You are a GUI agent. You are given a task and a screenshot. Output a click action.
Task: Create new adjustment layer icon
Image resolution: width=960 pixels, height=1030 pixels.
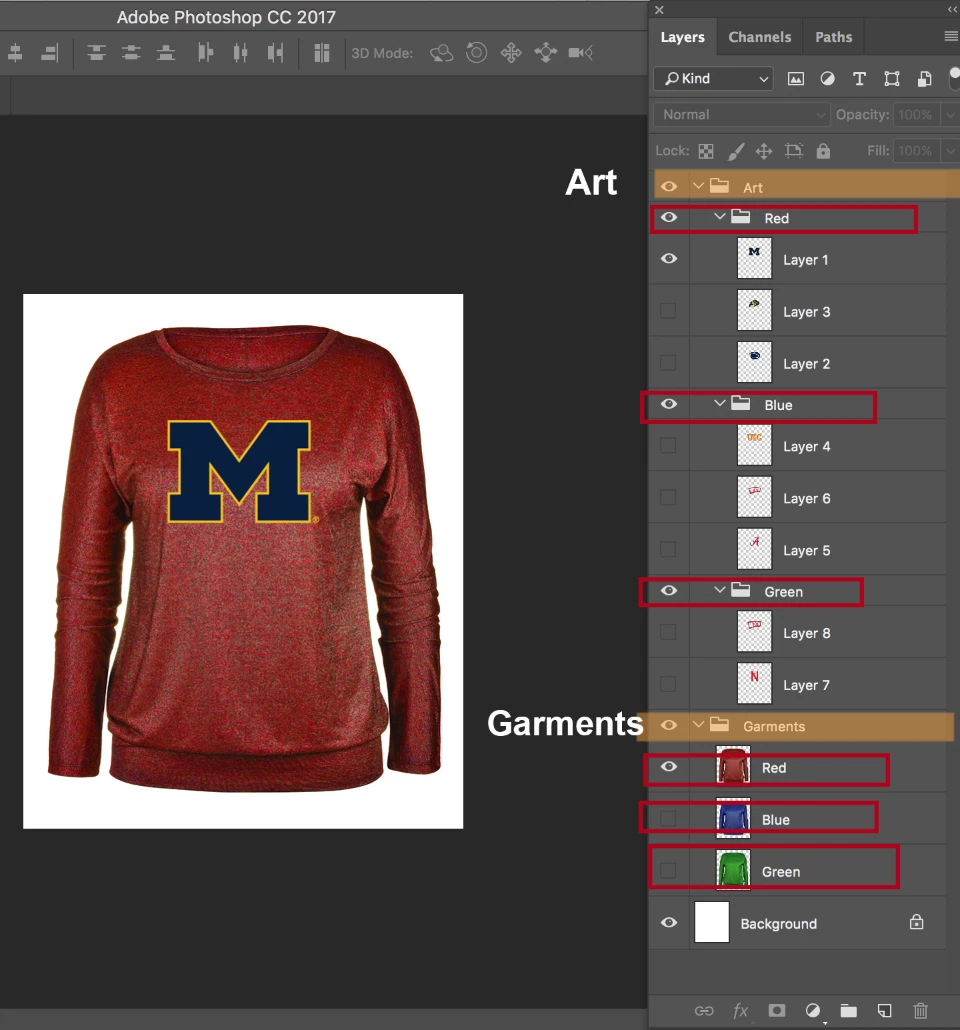[x=813, y=1010]
